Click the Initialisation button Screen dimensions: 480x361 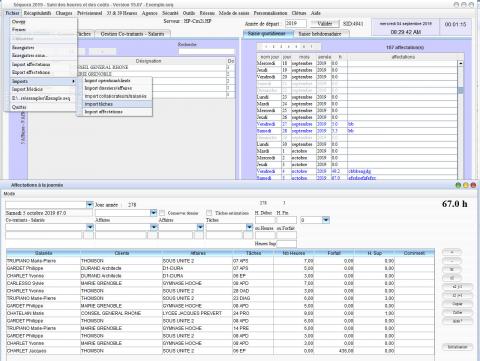(457, 347)
